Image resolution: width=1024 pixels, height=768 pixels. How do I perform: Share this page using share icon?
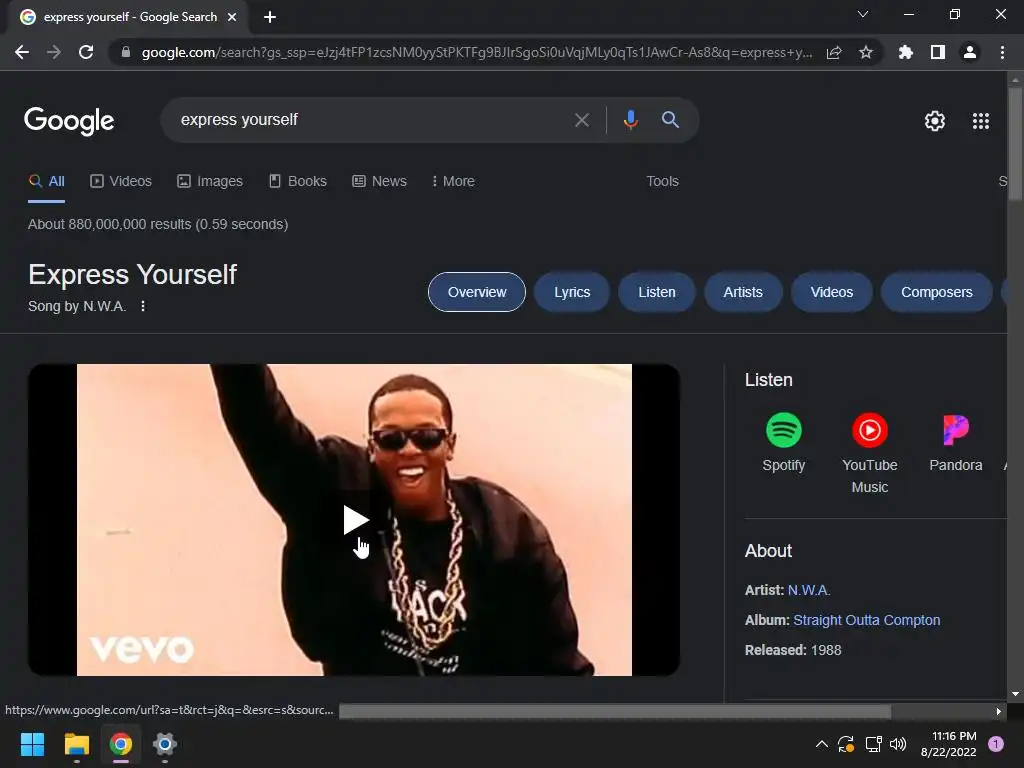tap(834, 52)
